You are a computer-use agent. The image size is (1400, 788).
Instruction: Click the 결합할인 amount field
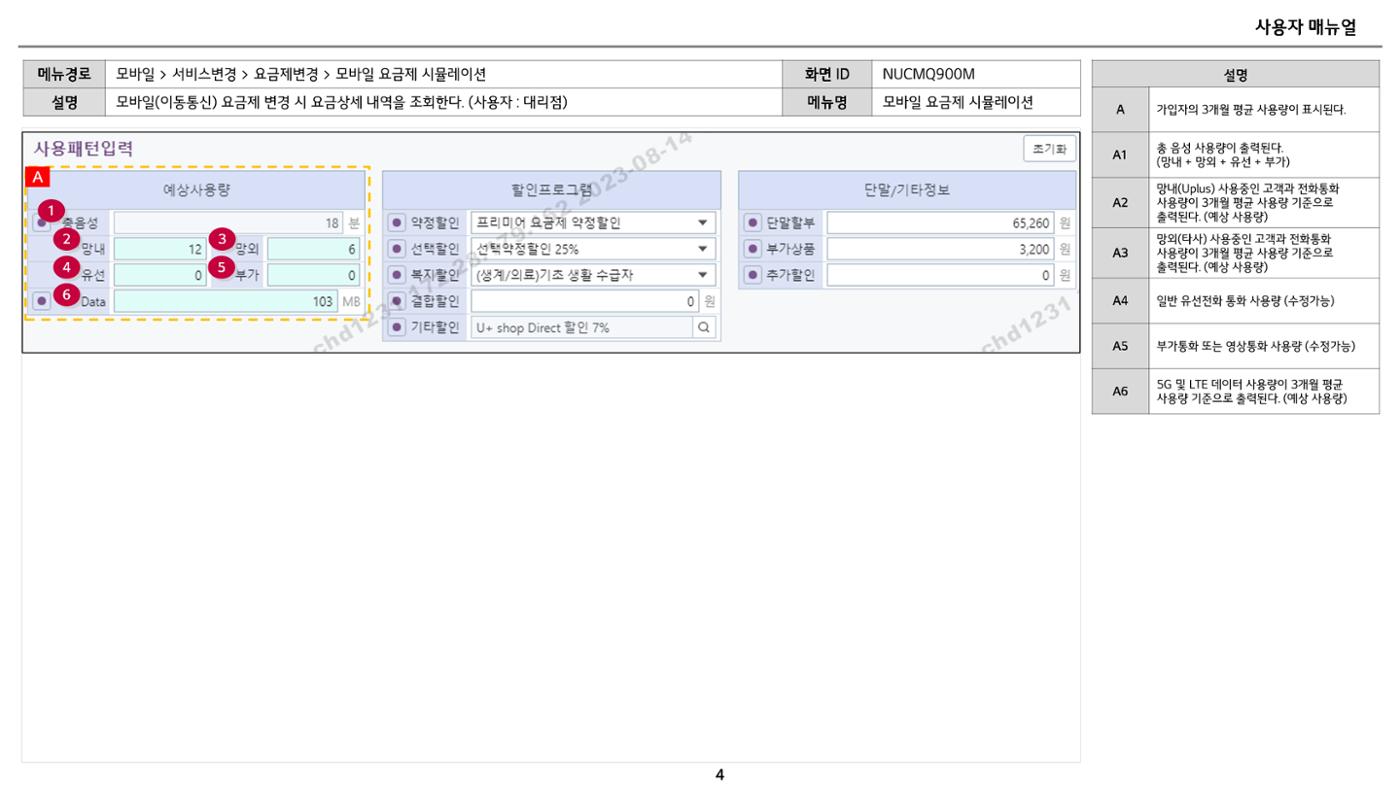[584, 301]
